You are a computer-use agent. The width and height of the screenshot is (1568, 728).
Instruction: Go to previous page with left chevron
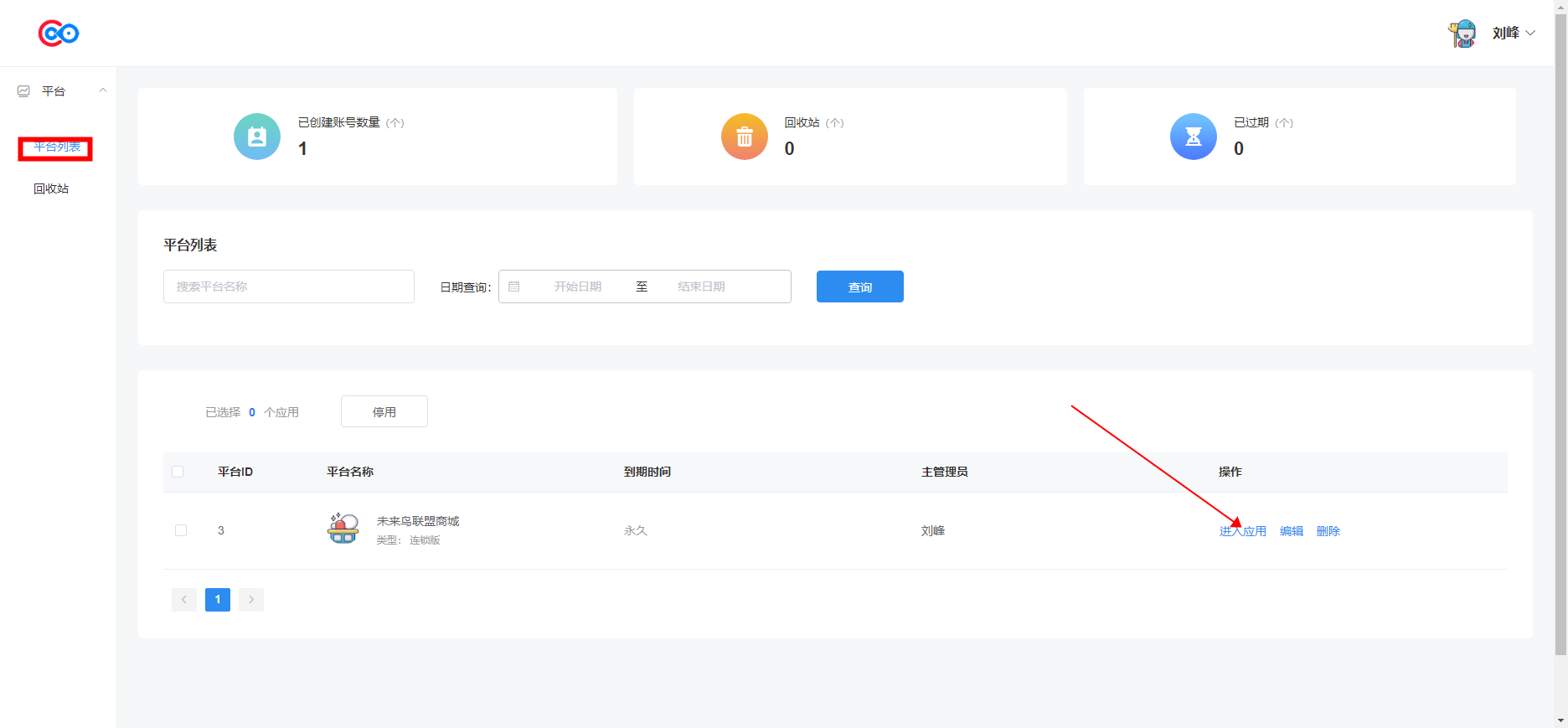(184, 600)
